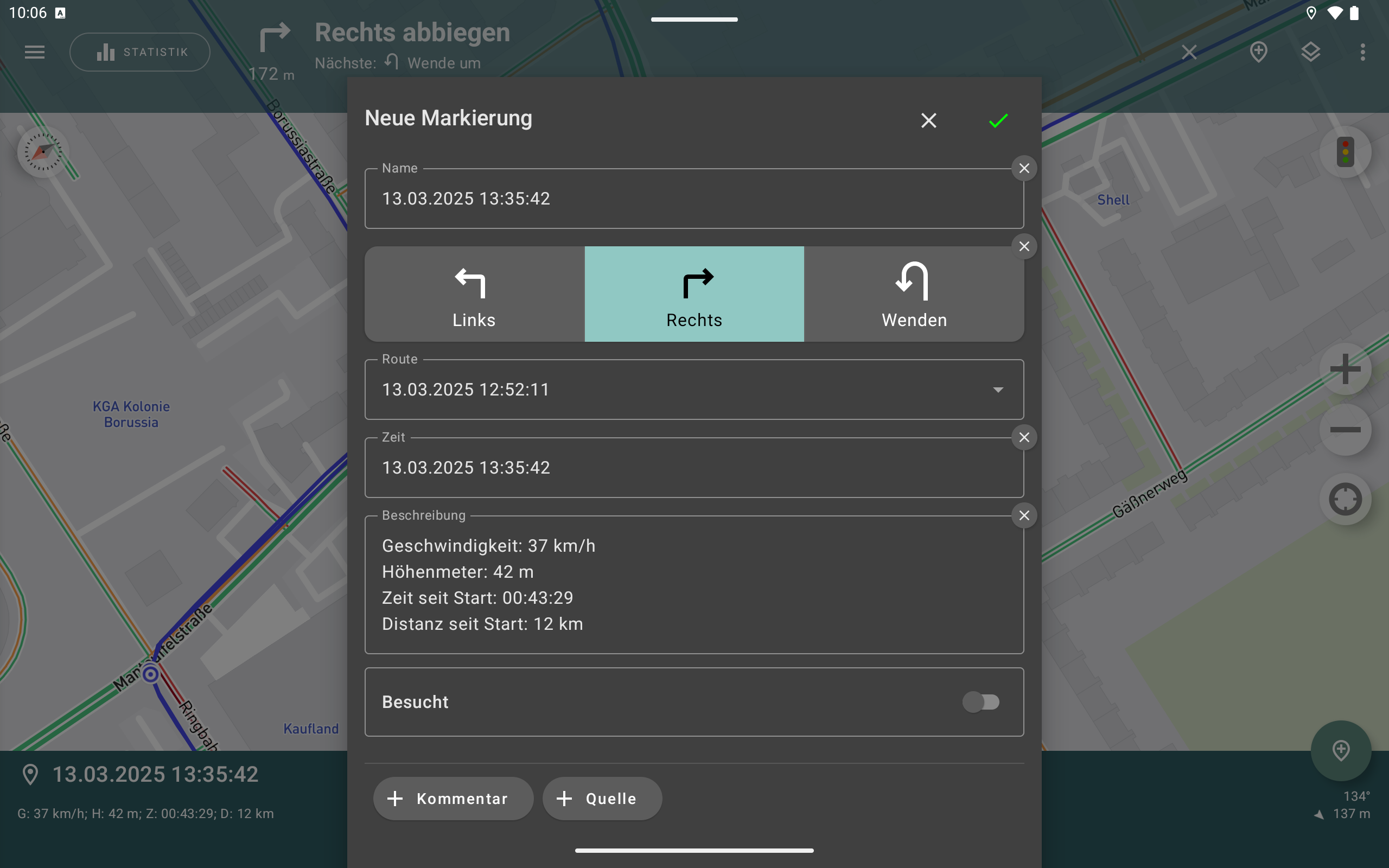Tap the compass icon on map
This screenshot has height=868, width=1389.
tap(43, 152)
